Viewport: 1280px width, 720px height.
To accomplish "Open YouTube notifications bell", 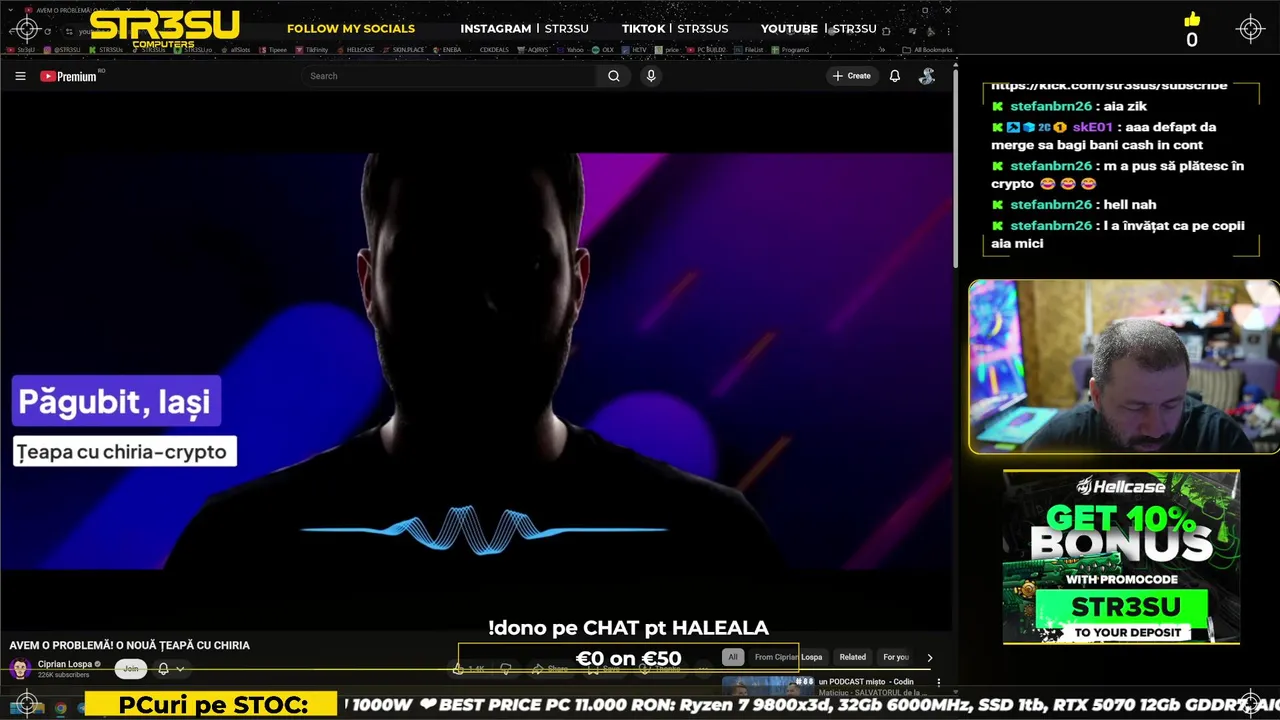I will pyautogui.click(x=895, y=76).
